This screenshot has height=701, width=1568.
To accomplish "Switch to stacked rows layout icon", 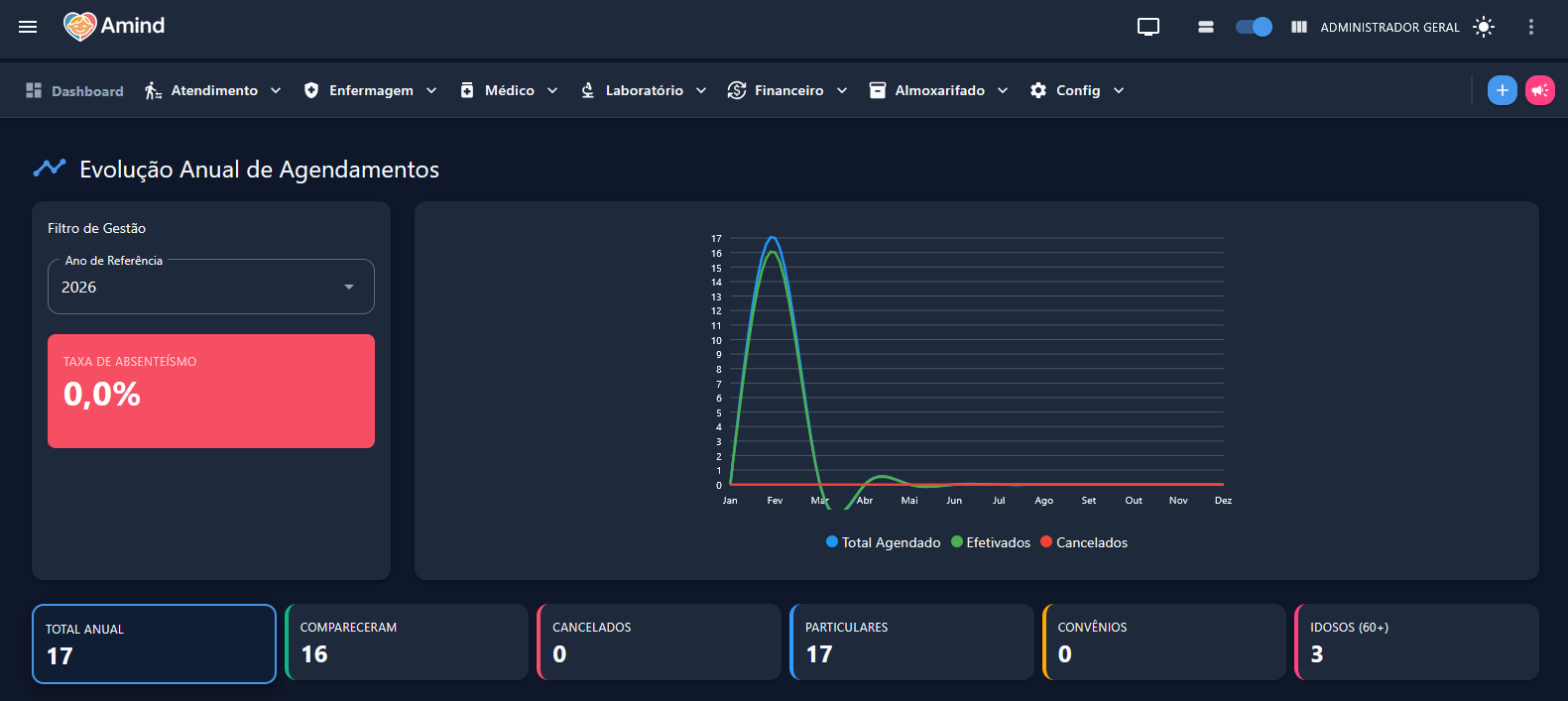I will (x=1206, y=27).
